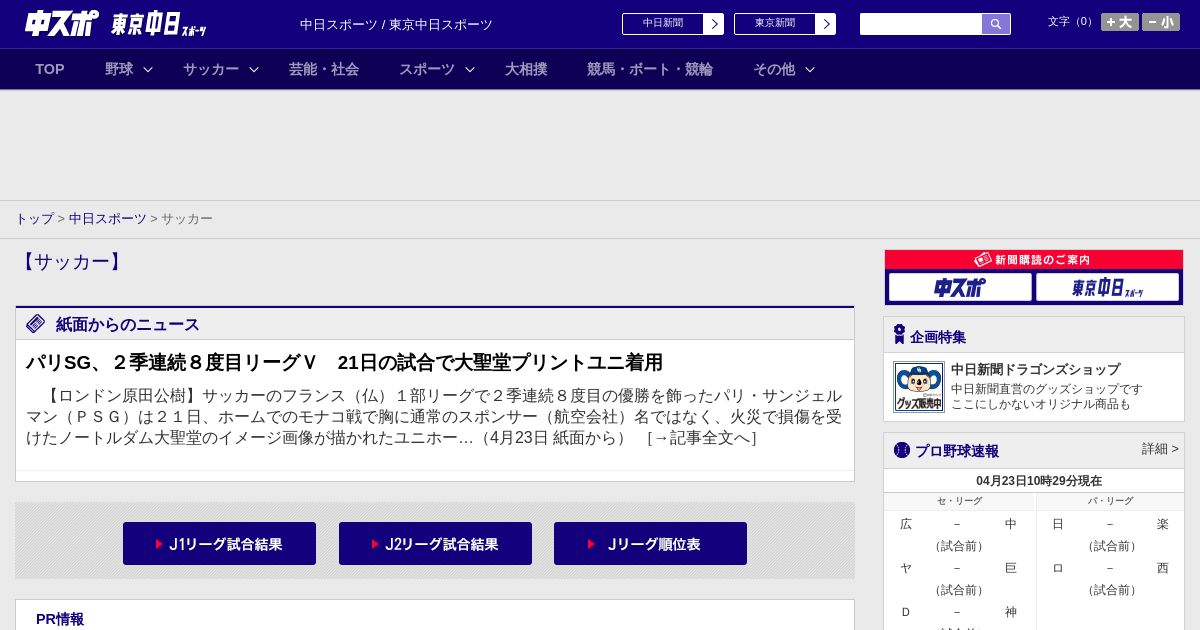Open サッカー menu
Viewport: 1200px width, 630px height.
pyautogui.click(x=211, y=69)
